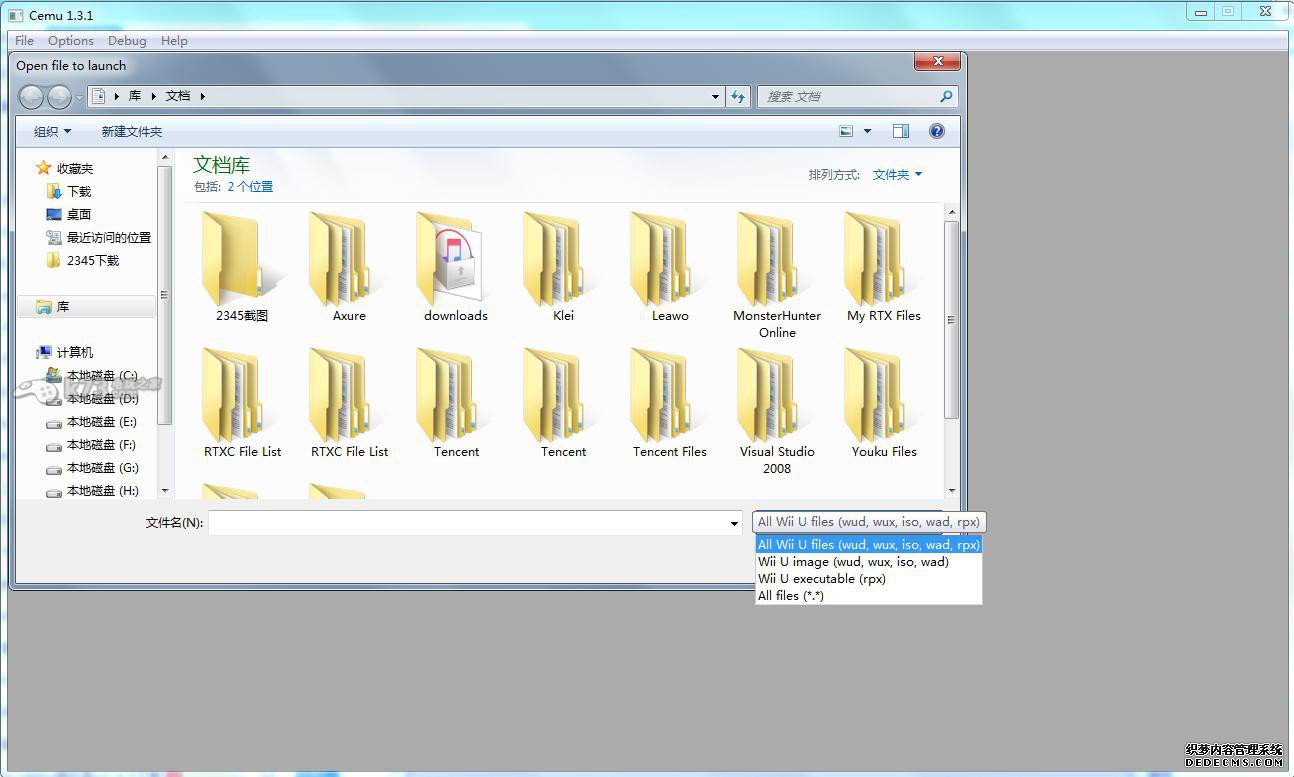Select 计算机 in sidebar
Image resolution: width=1294 pixels, height=777 pixels.
click(x=65, y=352)
